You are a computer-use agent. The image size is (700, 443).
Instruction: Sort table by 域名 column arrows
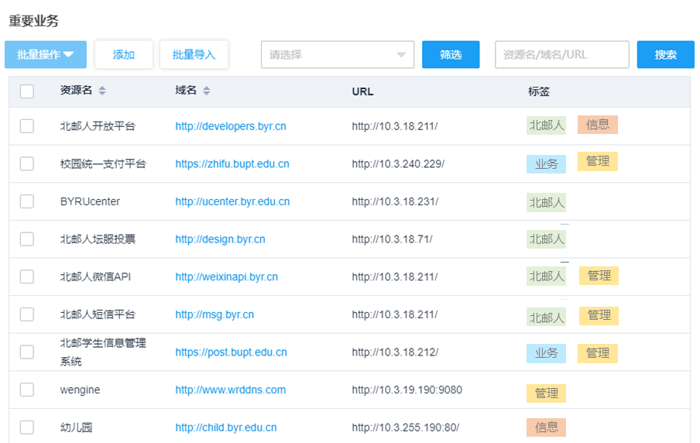pyautogui.click(x=207, y=91)
